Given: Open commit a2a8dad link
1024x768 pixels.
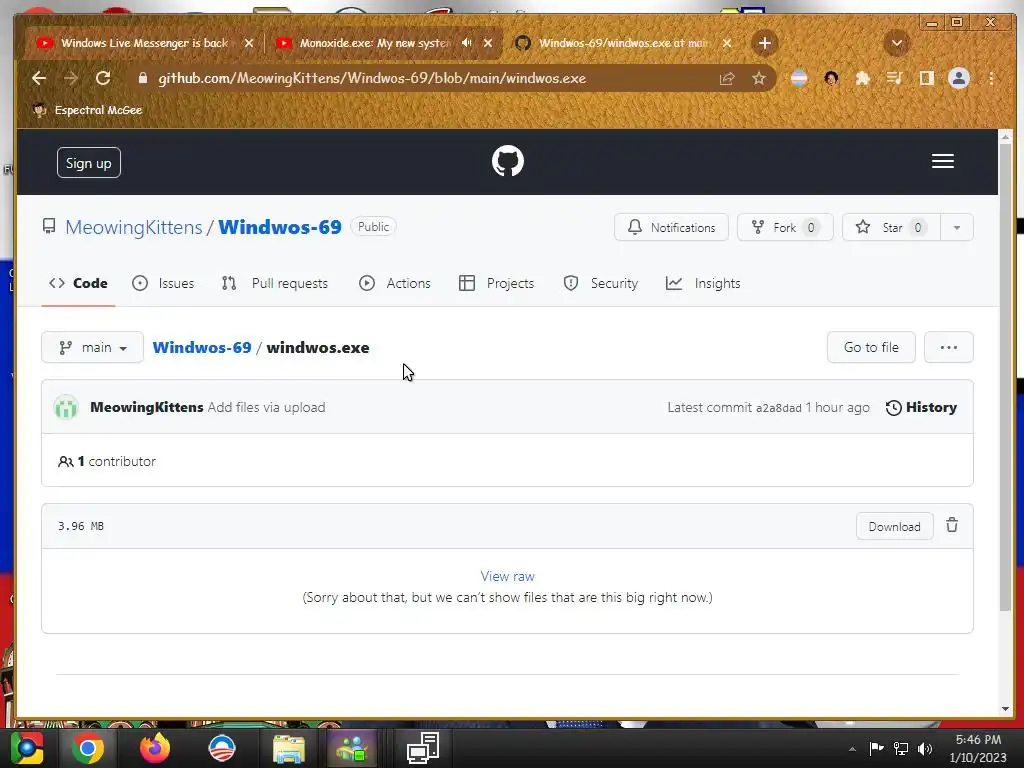Looking at the screenshot, I should pos(778,408).
